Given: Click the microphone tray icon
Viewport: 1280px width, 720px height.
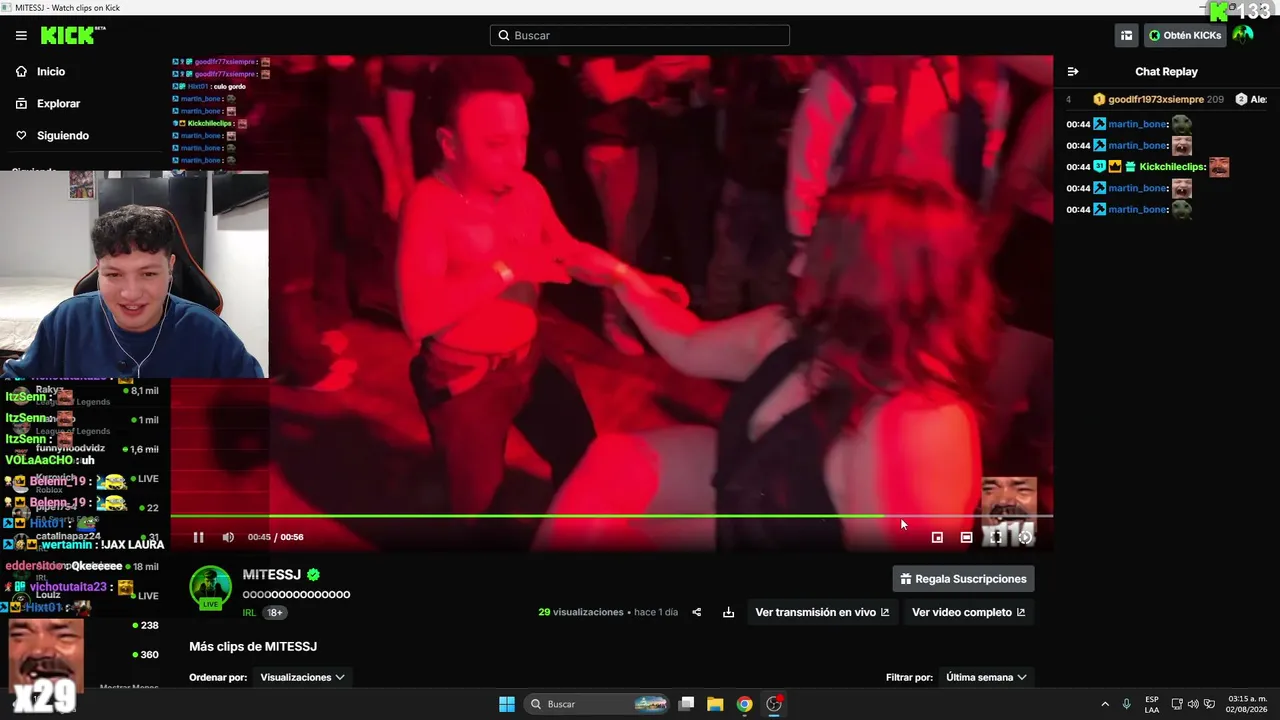Looking at the screenshot, I should tap(1127, 704).
